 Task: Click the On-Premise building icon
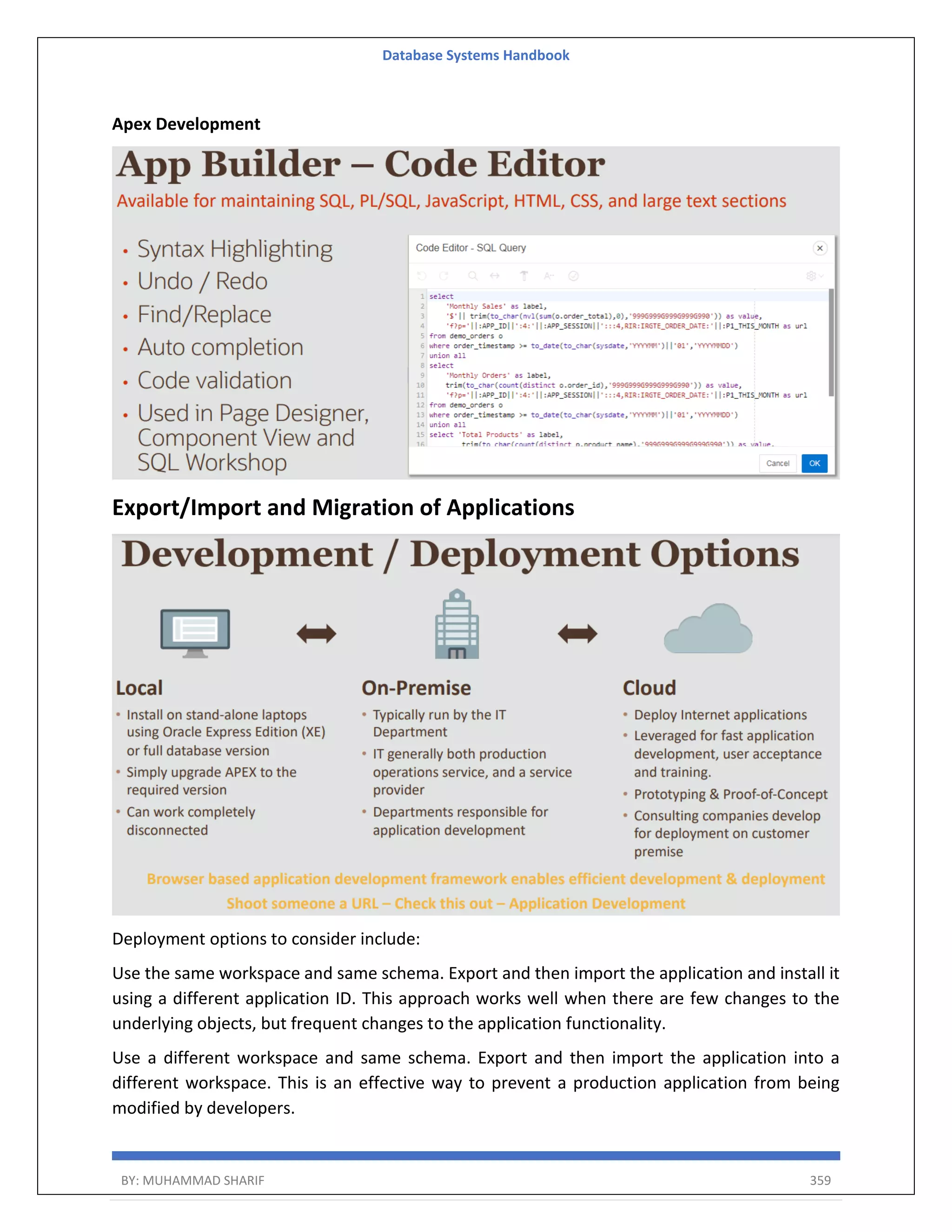tap(457, 624)
